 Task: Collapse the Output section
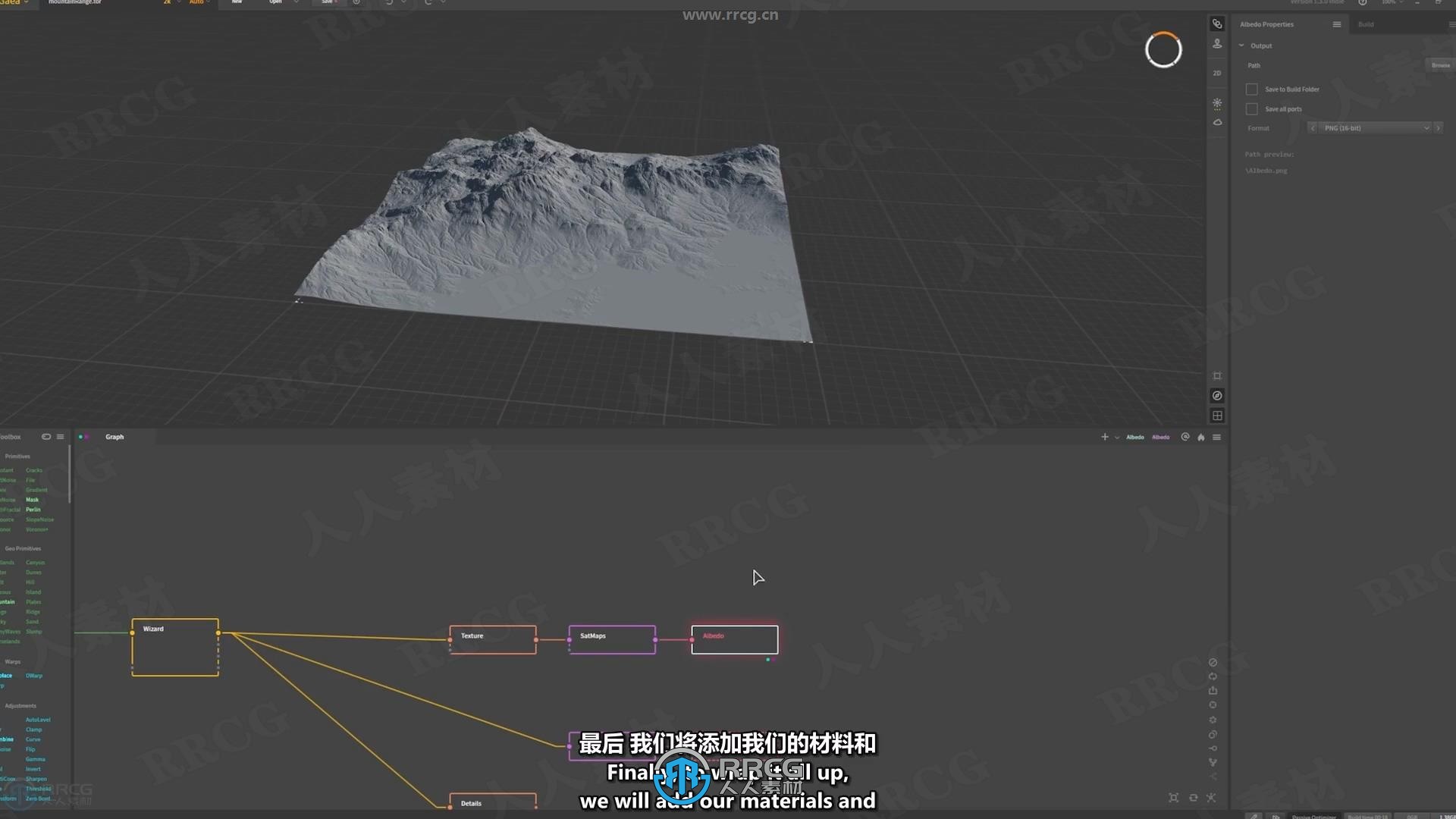click(x=1241, y=45)
